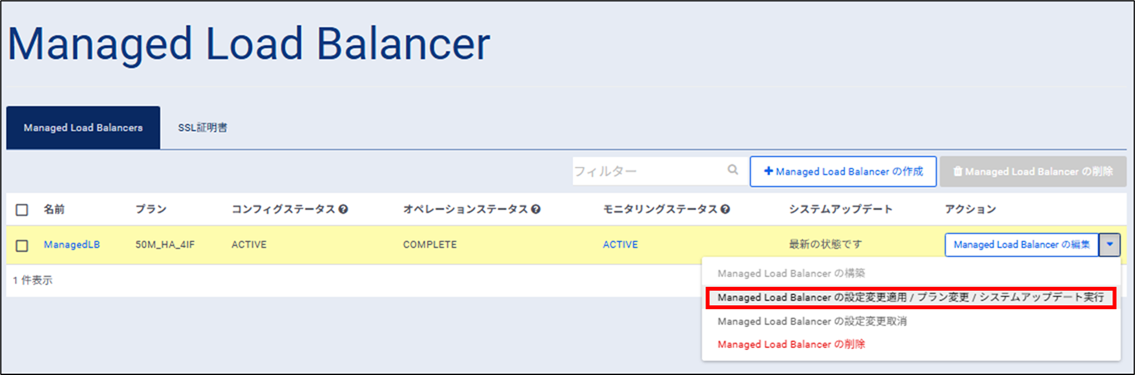
Task: Toggle the action dropdown arrow for ManagedLB
Action: pyautogui.click(x=1110, y=245)
